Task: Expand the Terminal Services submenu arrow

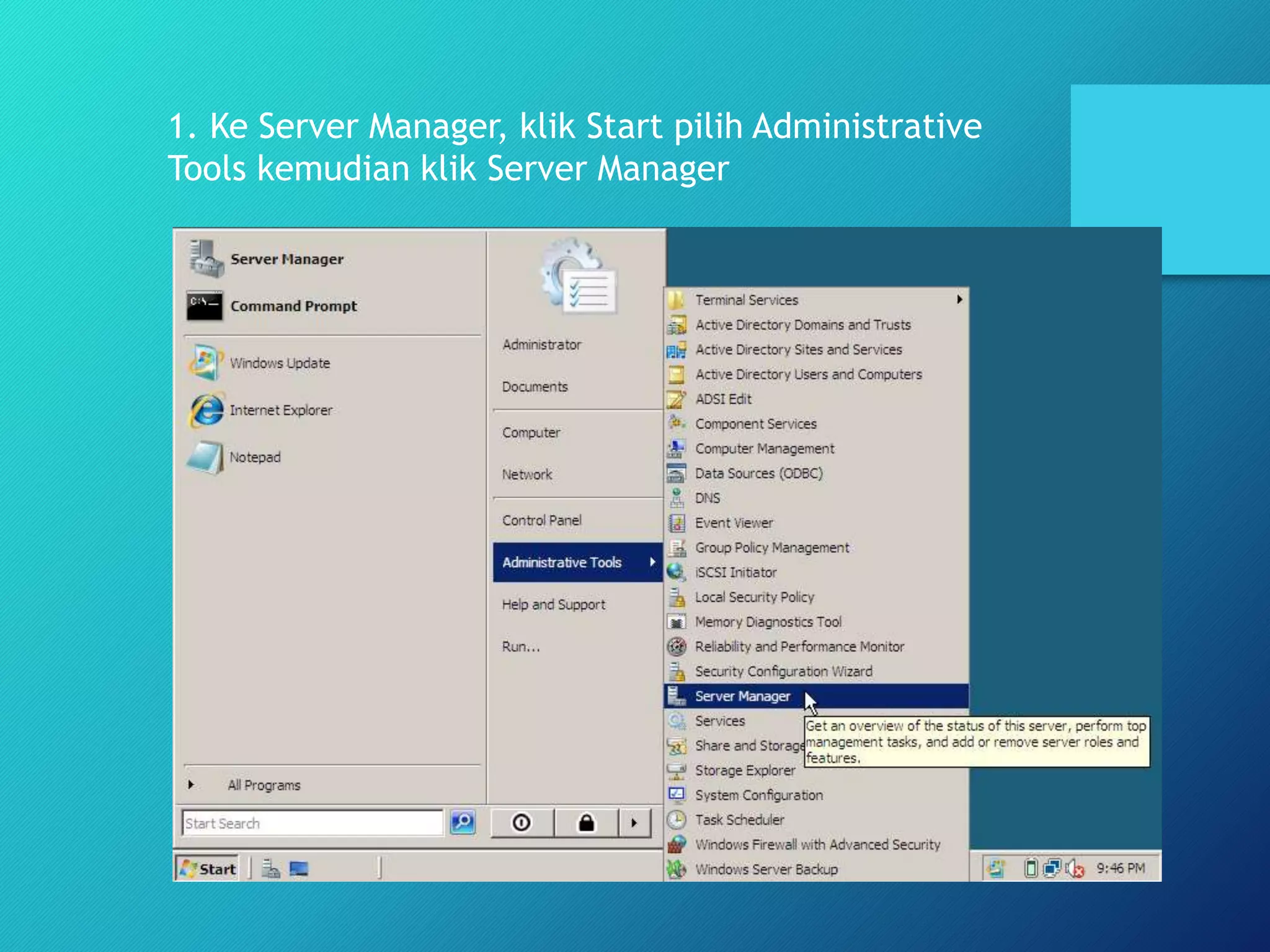Action: click(959, 300)
